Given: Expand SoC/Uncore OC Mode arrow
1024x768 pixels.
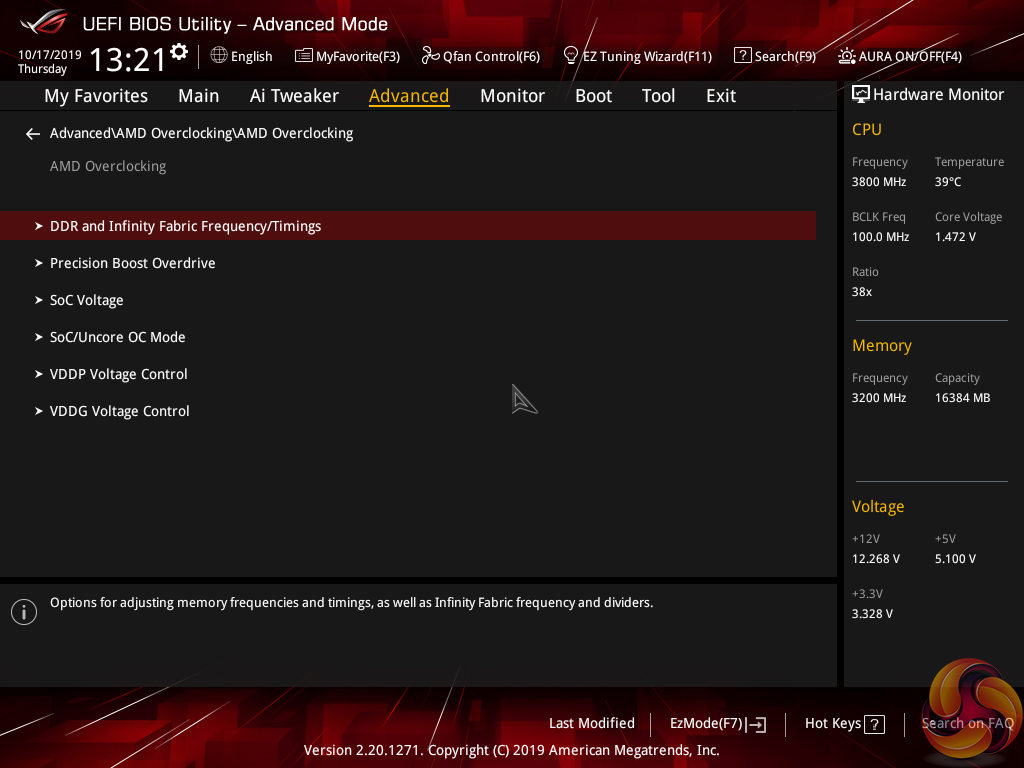Looking at the screenshot, I should [x=39, y=337].
